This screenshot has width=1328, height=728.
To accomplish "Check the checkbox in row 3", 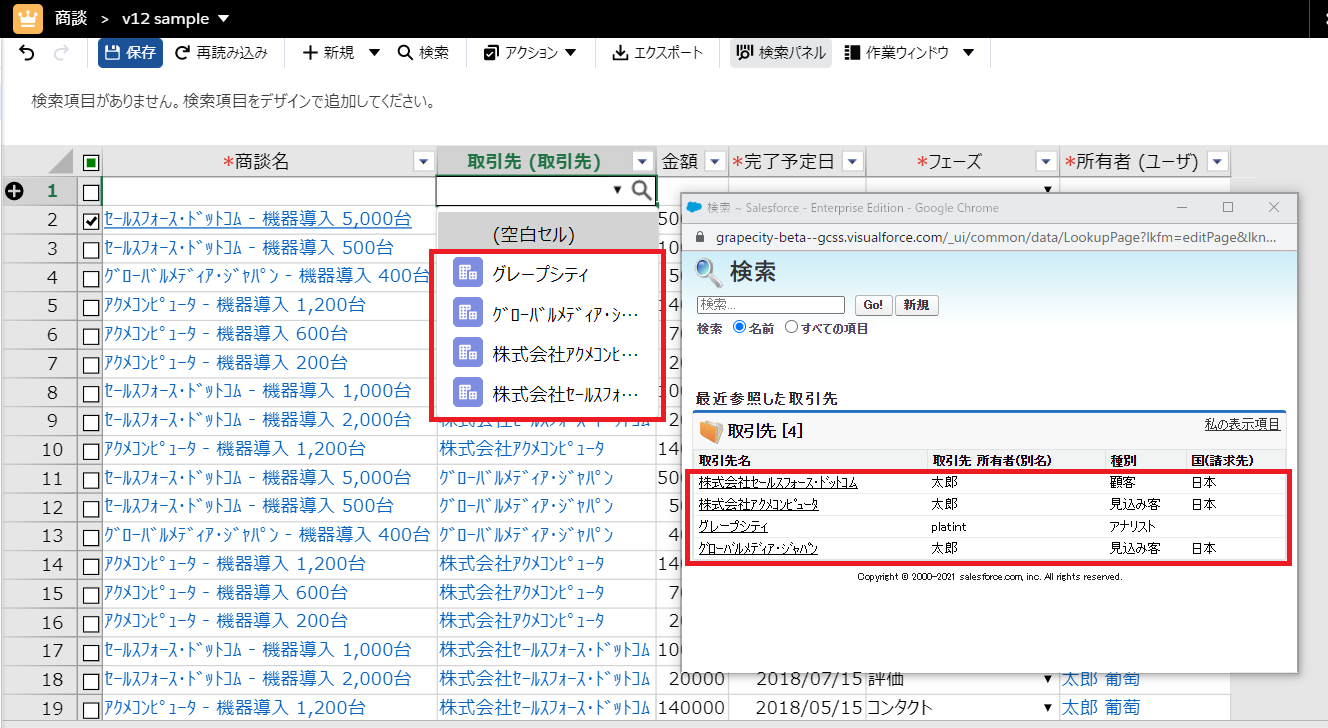I will (x=91, y=249).
